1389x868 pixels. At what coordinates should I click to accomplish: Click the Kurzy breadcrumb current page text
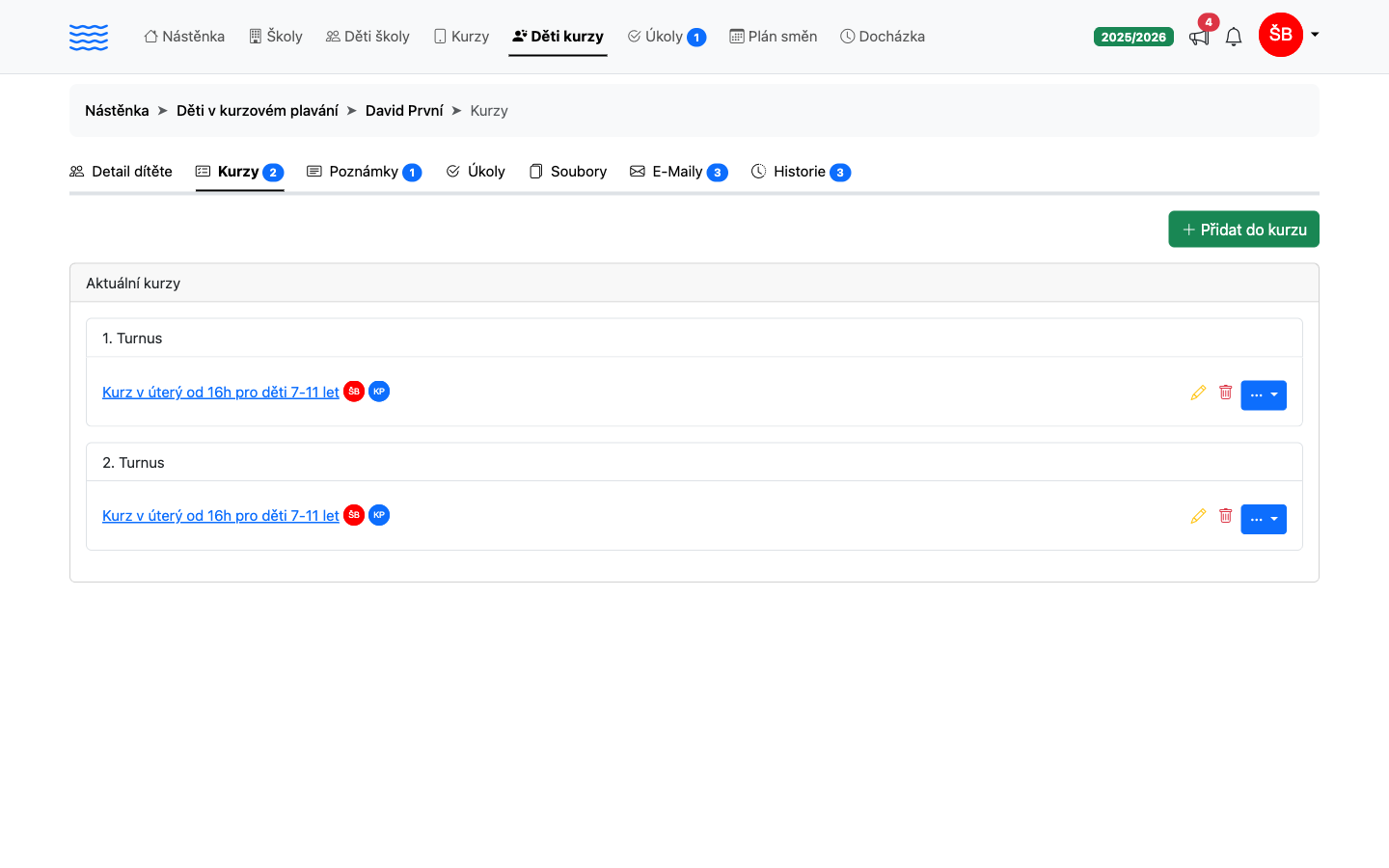click(x=489, y=110)
